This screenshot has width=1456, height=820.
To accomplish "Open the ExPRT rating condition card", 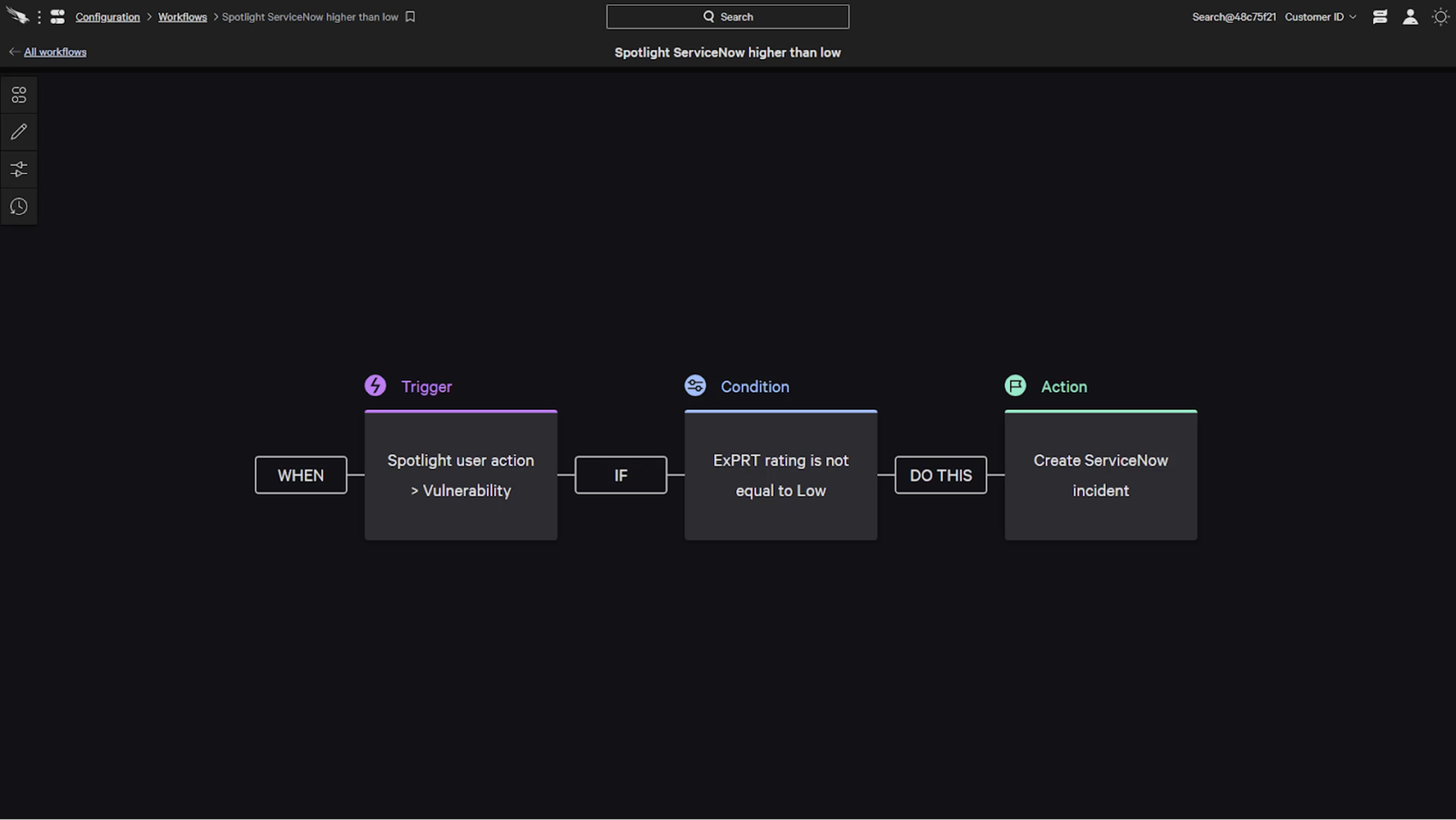I will pos(780,475).
